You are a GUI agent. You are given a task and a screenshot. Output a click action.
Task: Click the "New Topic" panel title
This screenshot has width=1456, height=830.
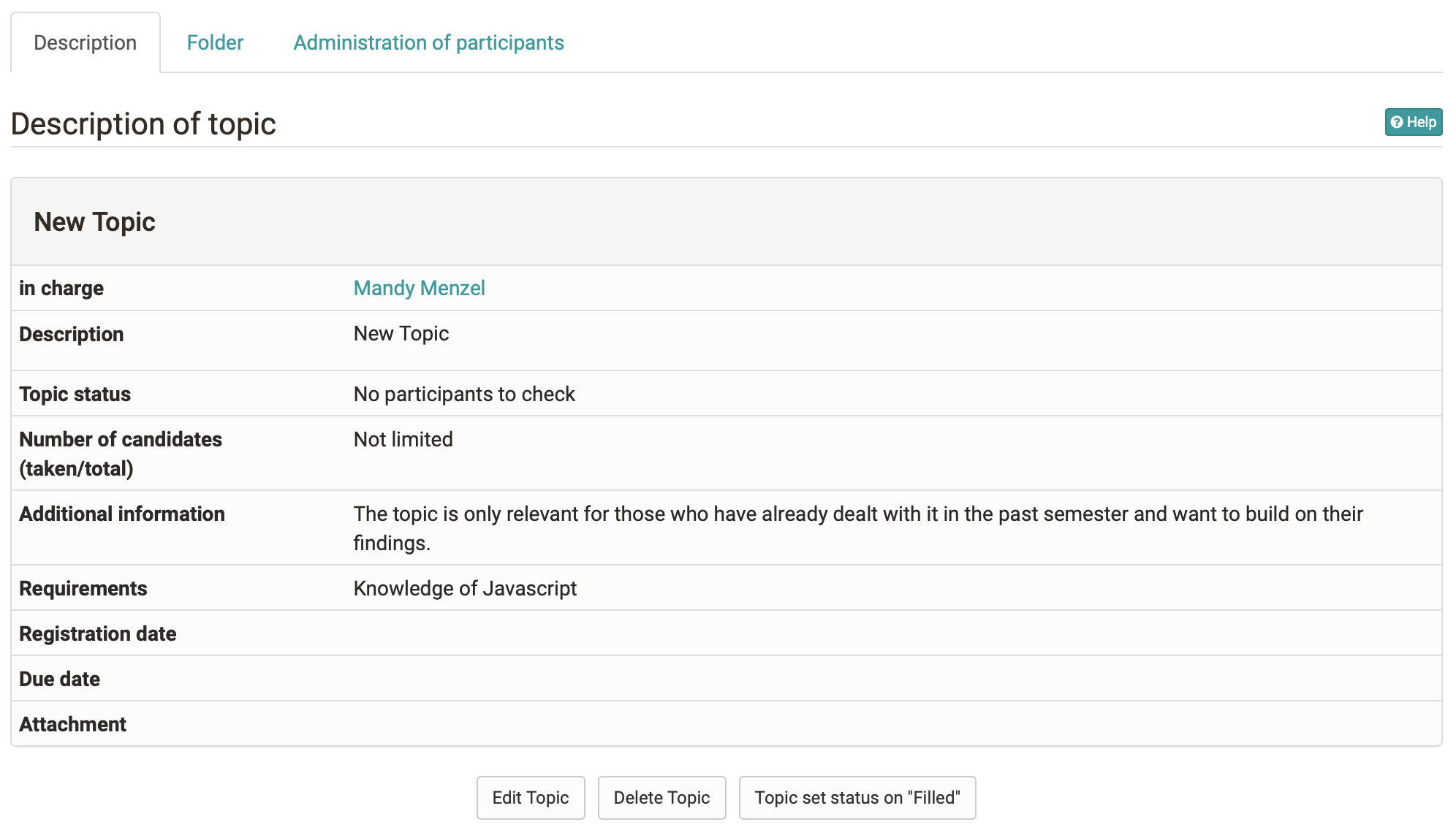(x=94, y=221)
